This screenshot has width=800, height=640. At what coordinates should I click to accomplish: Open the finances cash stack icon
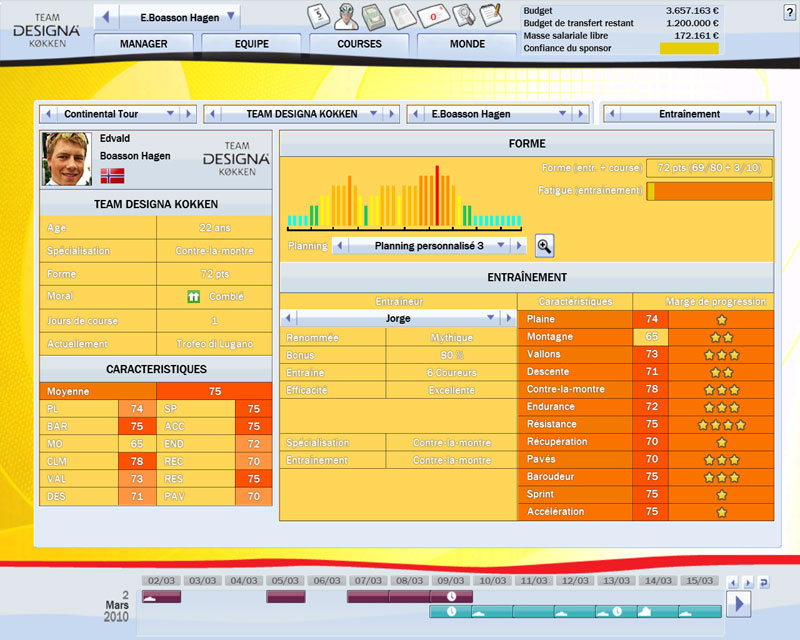[x=374, y=16]
